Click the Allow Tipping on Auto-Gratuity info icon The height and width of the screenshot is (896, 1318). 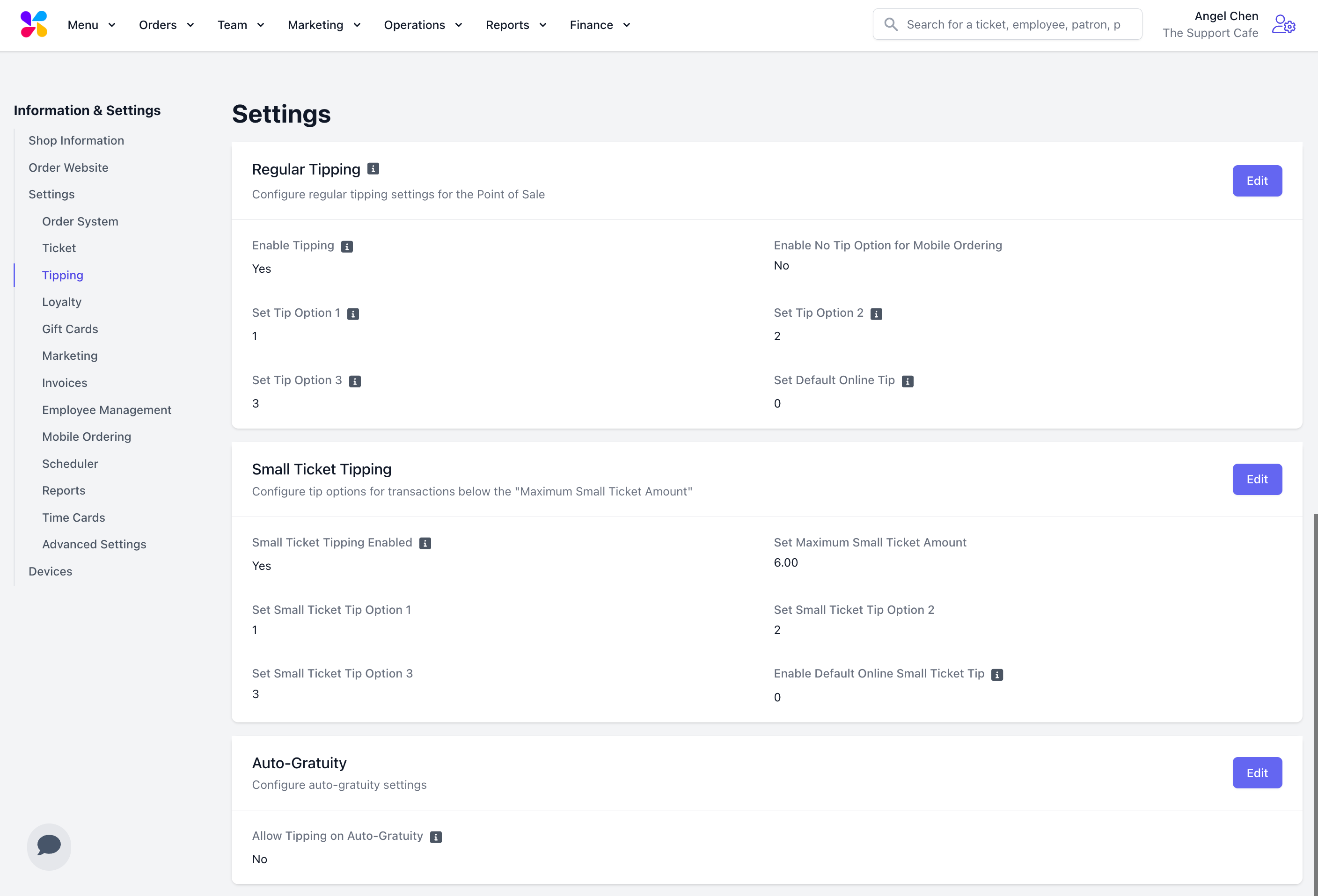[x=436, y=837]
